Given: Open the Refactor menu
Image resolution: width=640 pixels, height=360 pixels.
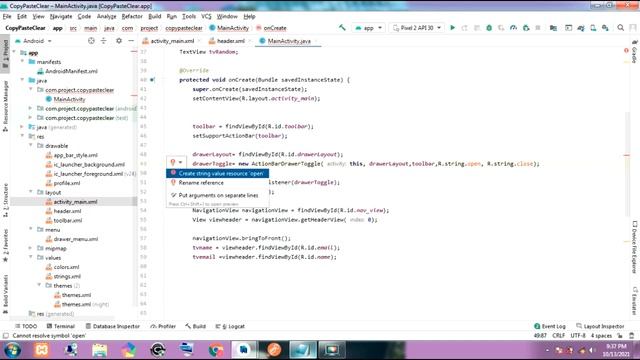Looking at the screenshot, I should (x=132, y=16).
